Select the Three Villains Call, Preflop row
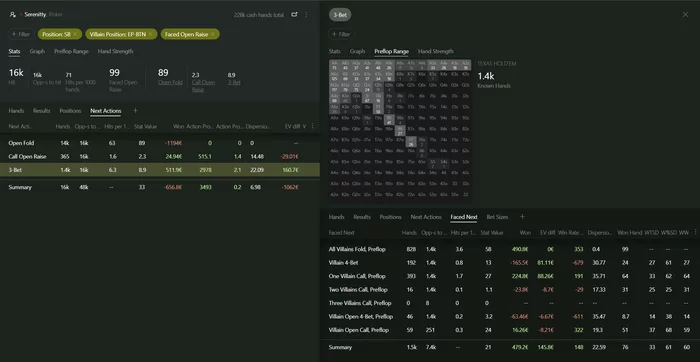The width and height of the screenshot is (700, 362). click(x=510, y=303)
